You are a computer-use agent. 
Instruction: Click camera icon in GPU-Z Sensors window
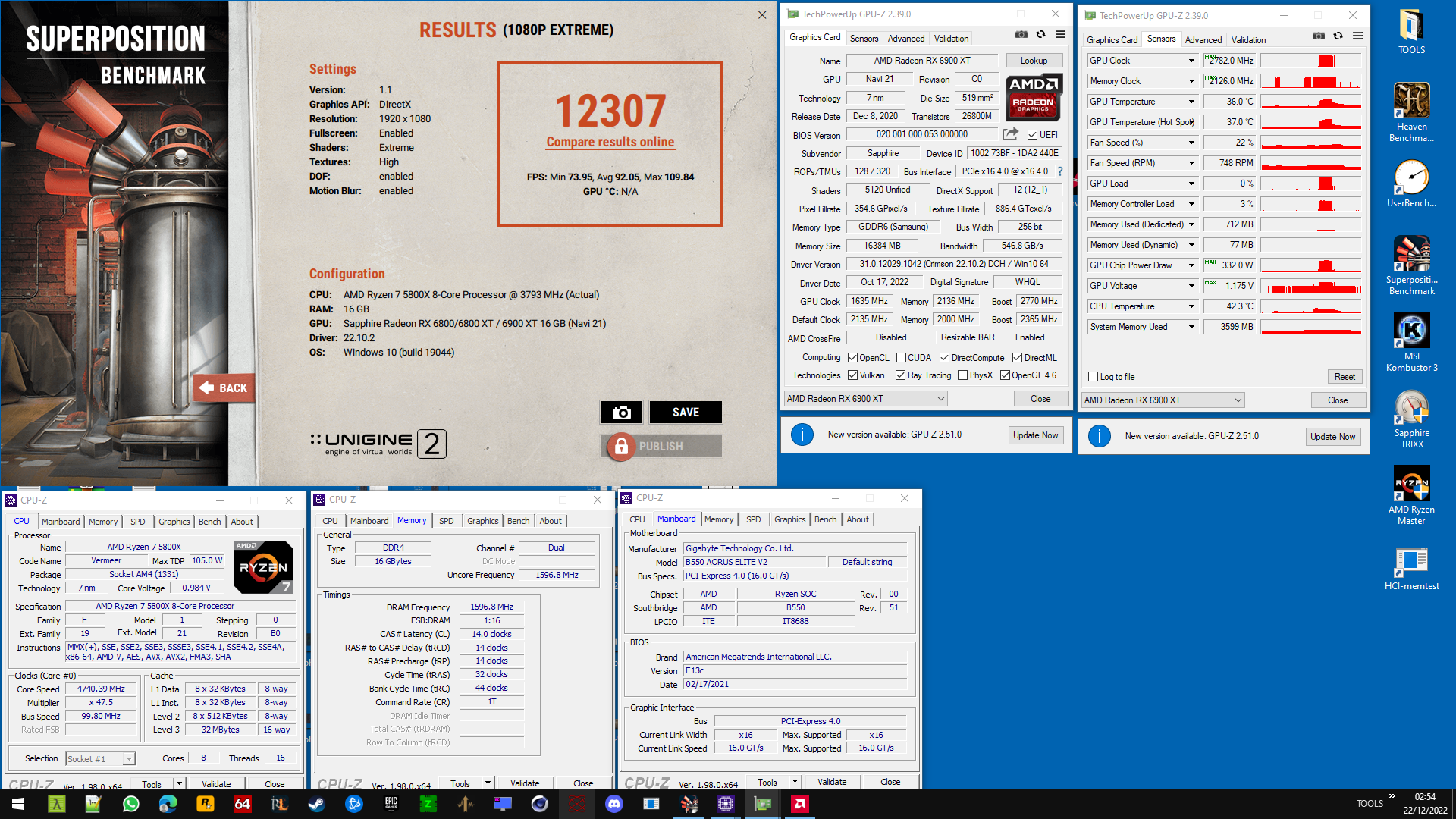pyautogui.click(x=1319, y=36)
